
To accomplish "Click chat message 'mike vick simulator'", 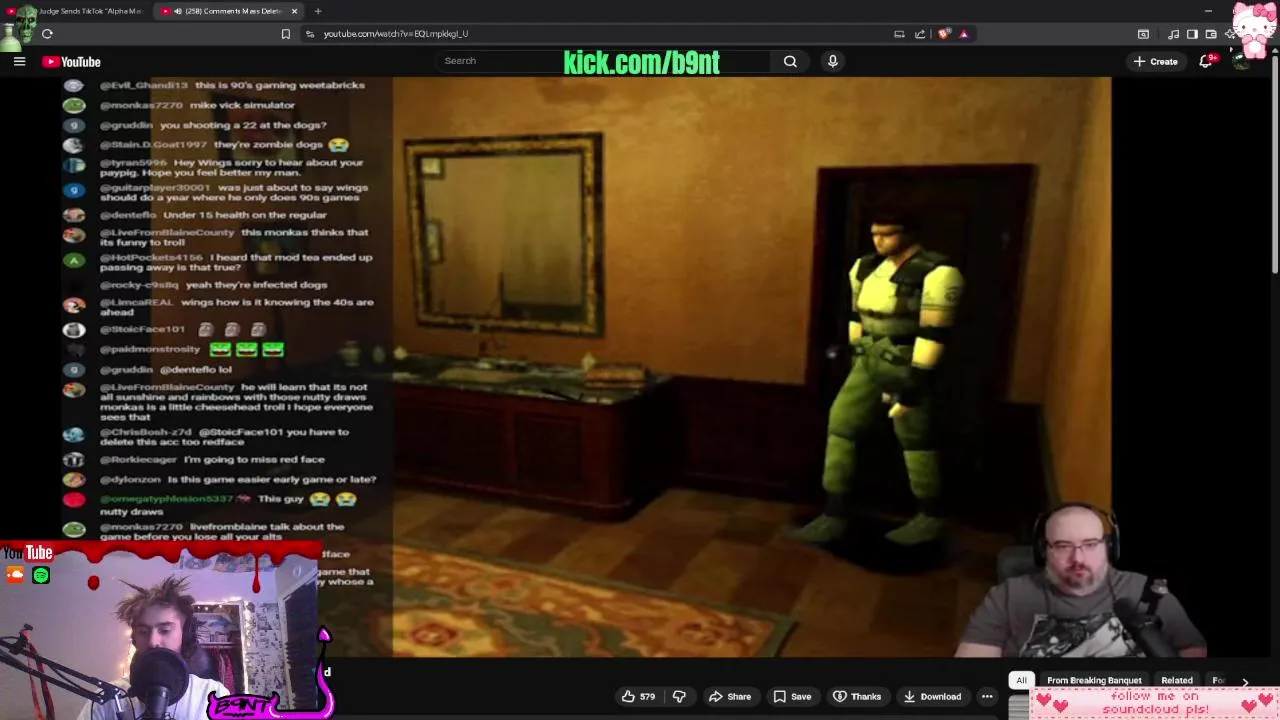I will point(241,105).
